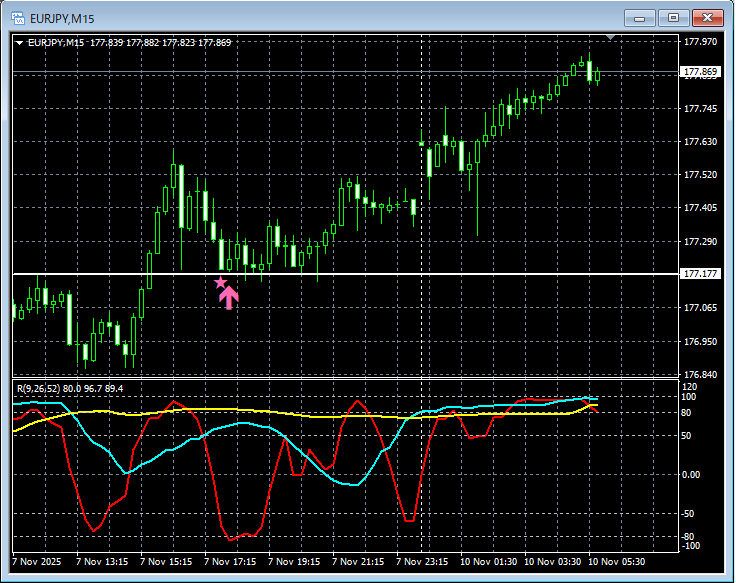Viewport: 736px width, 583px height.
Task: Select the horizontal line price label 177.177
Action: click(x=700, y=274)
